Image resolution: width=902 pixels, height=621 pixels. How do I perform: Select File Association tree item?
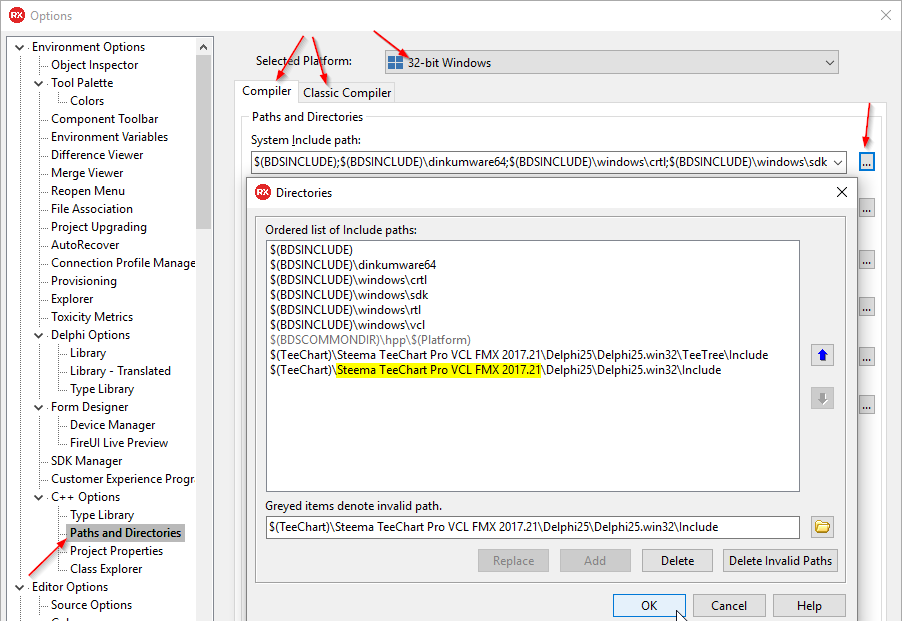(x=91, y=209)
